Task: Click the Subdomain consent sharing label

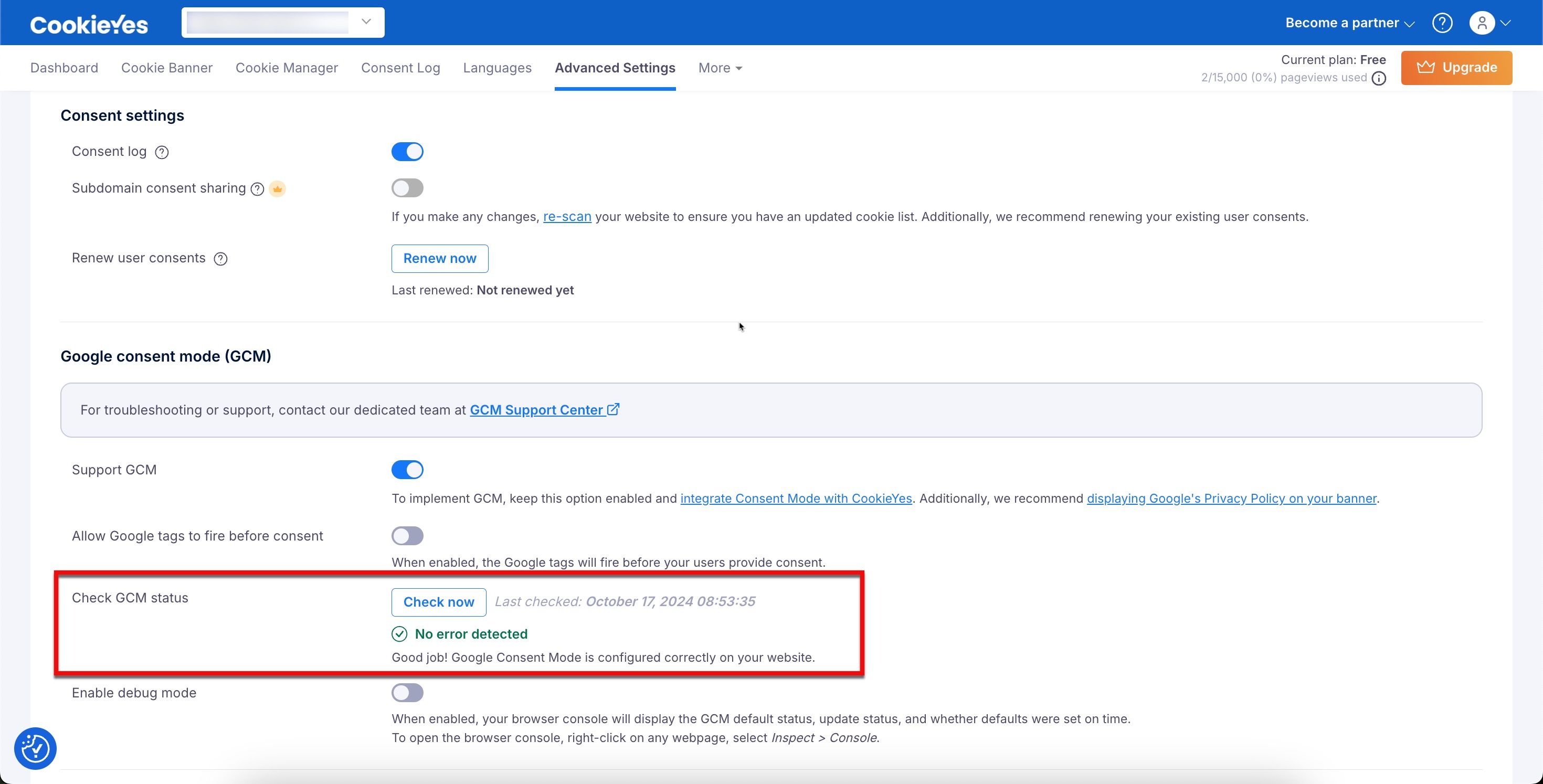Action: tap(158, 188)
